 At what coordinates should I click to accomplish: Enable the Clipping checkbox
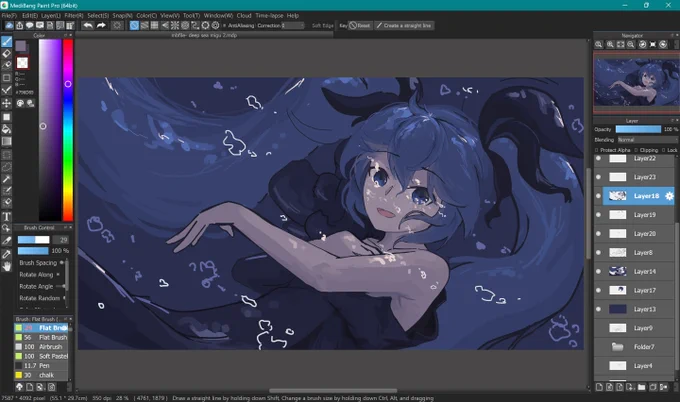(x=636, y=150)
